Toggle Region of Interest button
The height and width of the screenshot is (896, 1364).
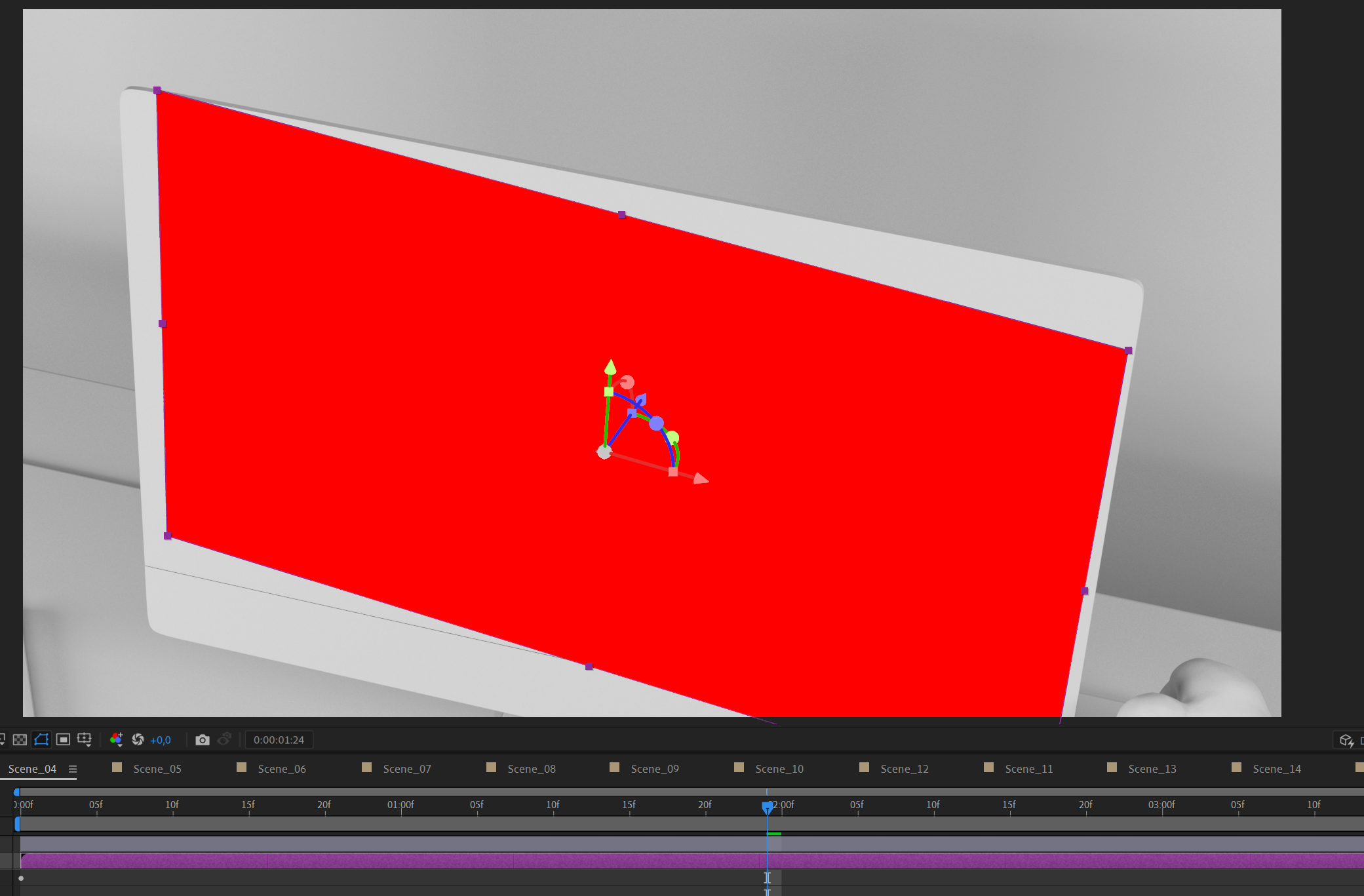pyautogui.click(x=63, y=739)
